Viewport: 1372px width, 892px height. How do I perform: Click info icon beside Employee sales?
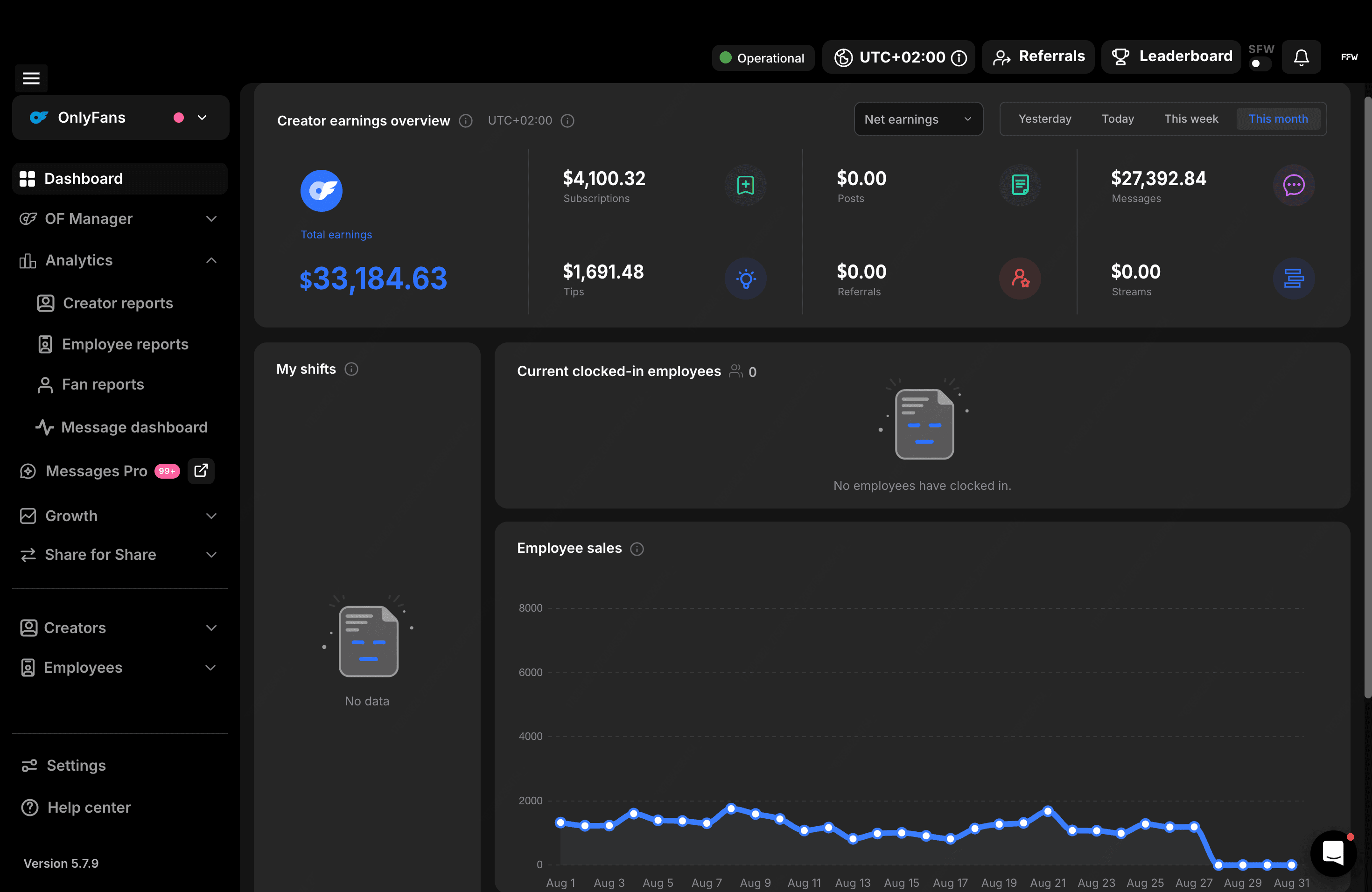click(x=637, y=549)
